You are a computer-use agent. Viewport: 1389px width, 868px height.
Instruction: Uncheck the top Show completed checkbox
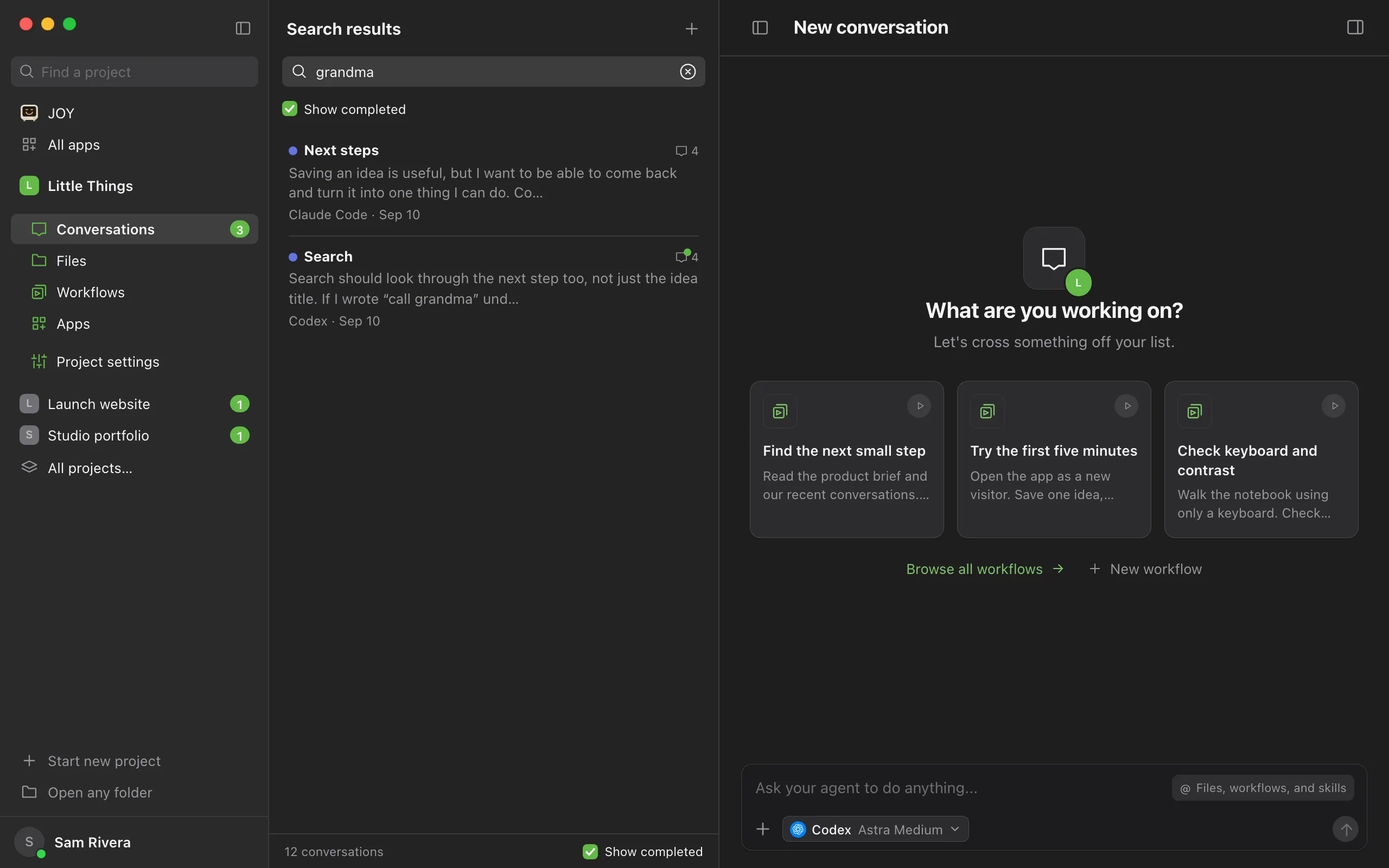tap(290, 109)
